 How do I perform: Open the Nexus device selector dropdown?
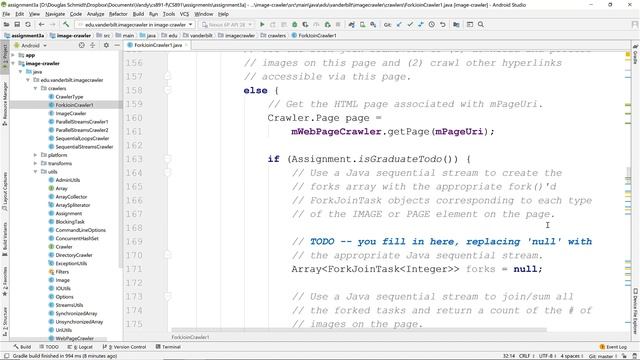(227, 24)
